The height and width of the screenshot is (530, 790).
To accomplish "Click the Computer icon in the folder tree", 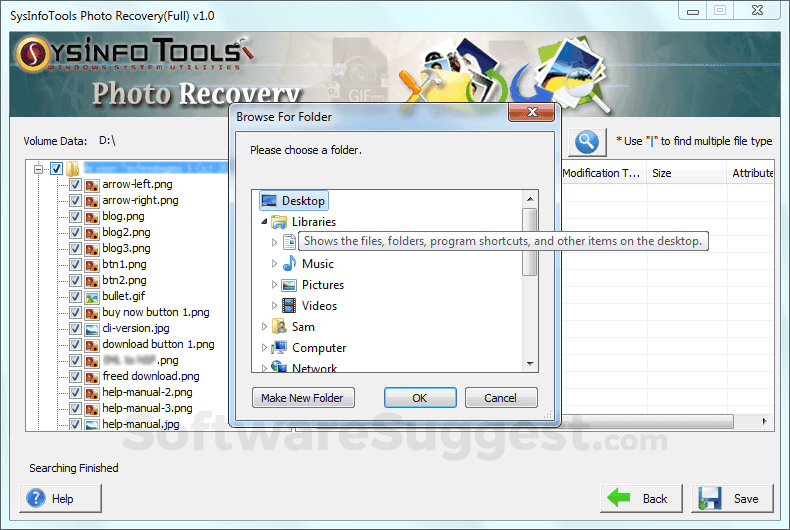I will [x=279, y=348].
